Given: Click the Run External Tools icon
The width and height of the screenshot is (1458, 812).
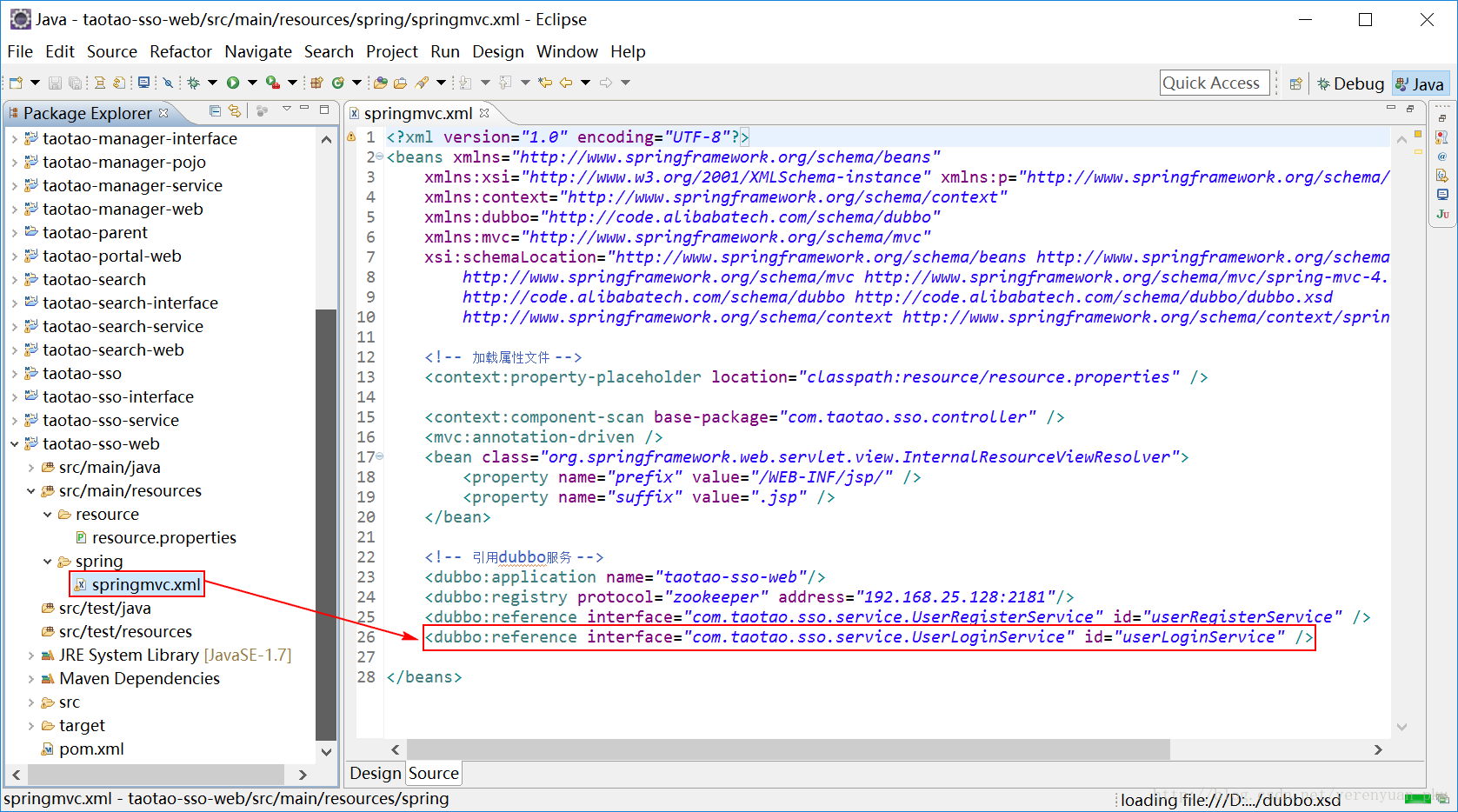Looking at the screenshot, I should [x=273, y=83].
